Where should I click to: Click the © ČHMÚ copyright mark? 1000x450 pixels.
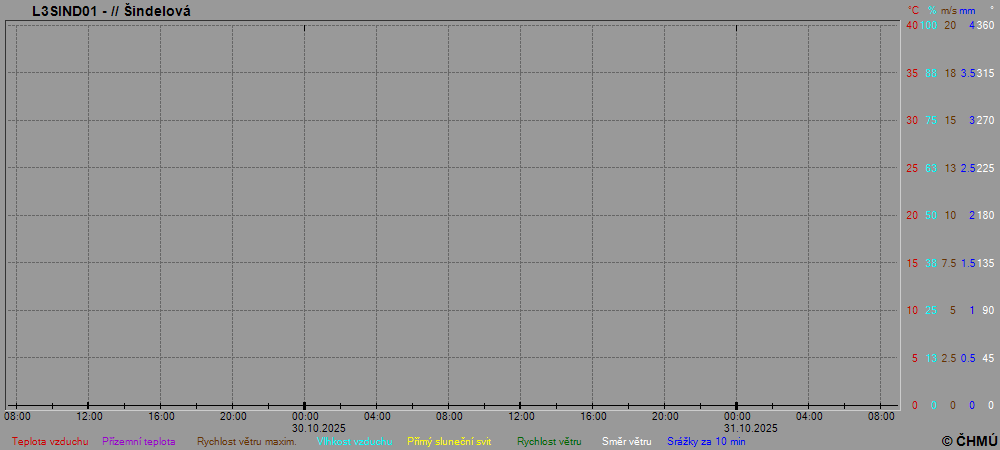(969, 440)
